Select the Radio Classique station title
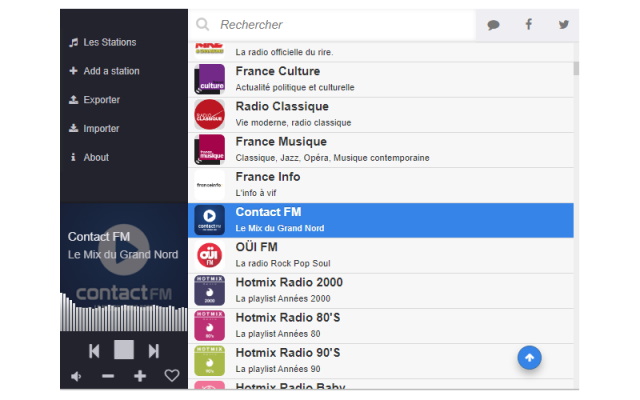640x400 pixels. (282, 107)
